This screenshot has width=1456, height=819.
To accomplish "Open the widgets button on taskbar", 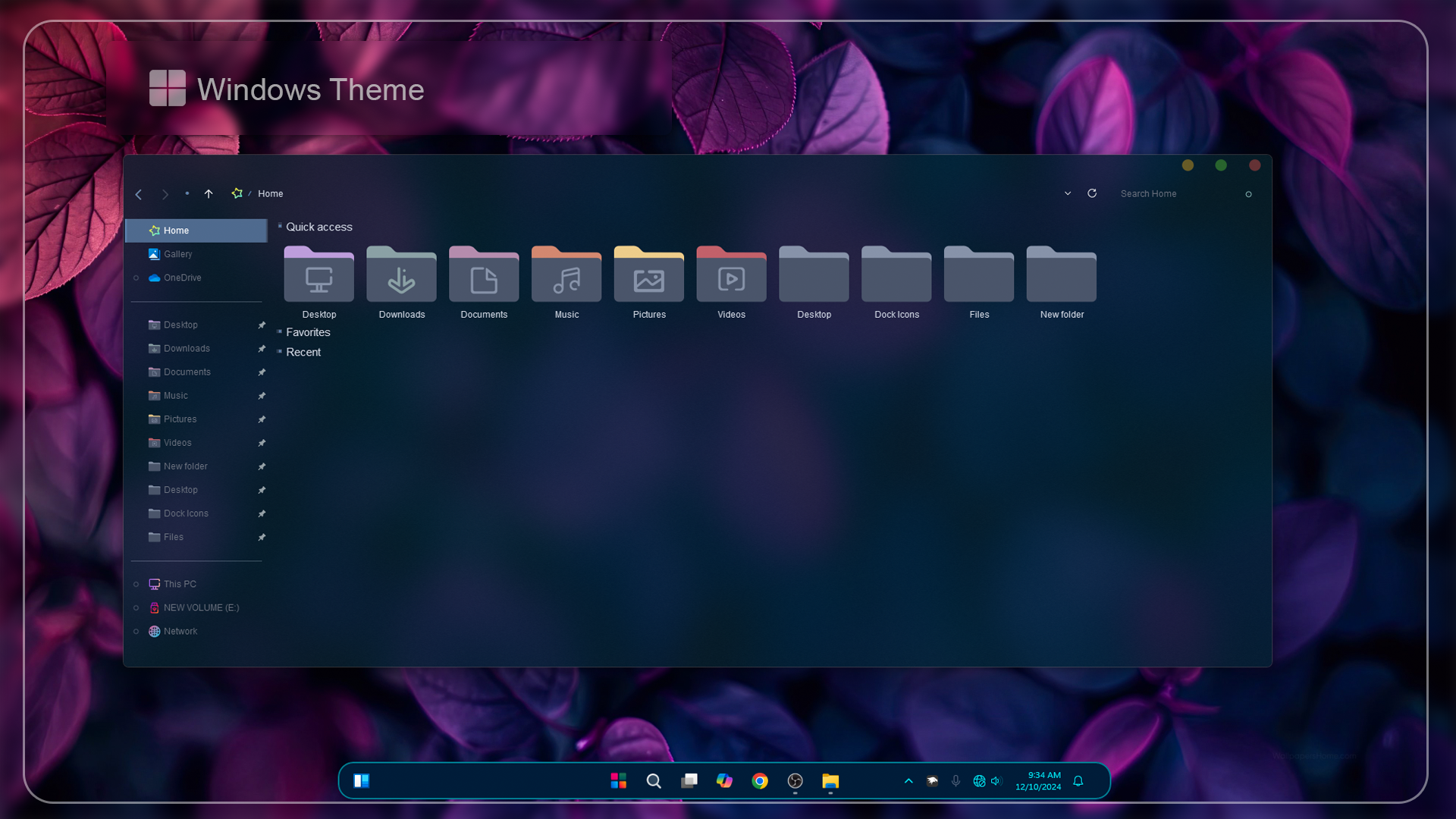I will click(x=362, y=780).
